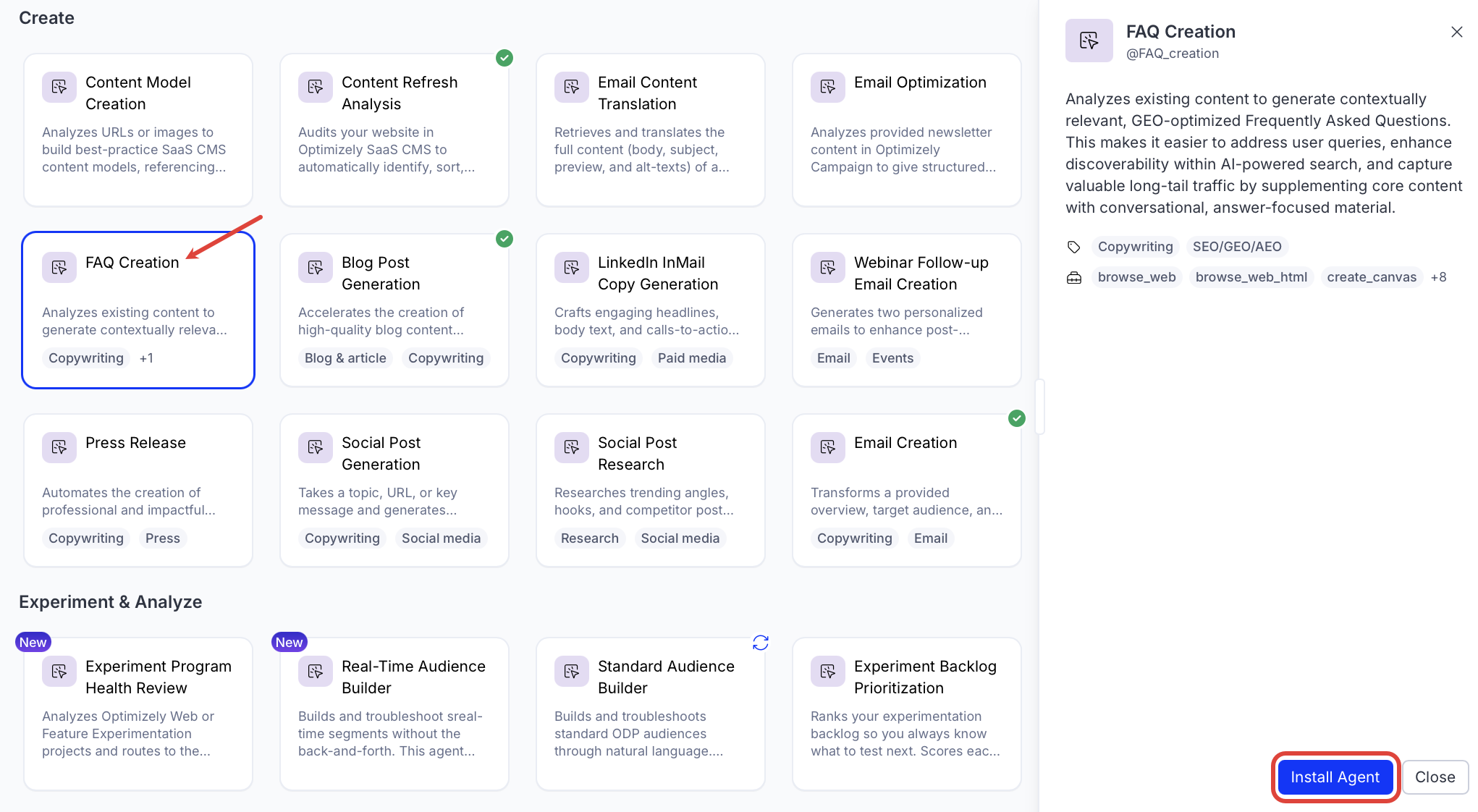Click the Email Content Translation agent icon
1478x812 pixels.
pyautogui.click(x=572, y=87)
